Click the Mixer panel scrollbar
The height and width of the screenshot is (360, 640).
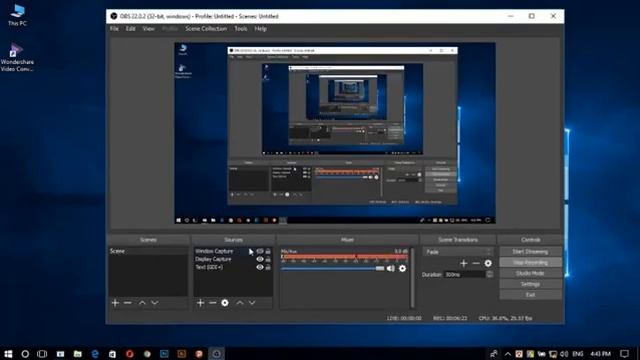(413, 278)
